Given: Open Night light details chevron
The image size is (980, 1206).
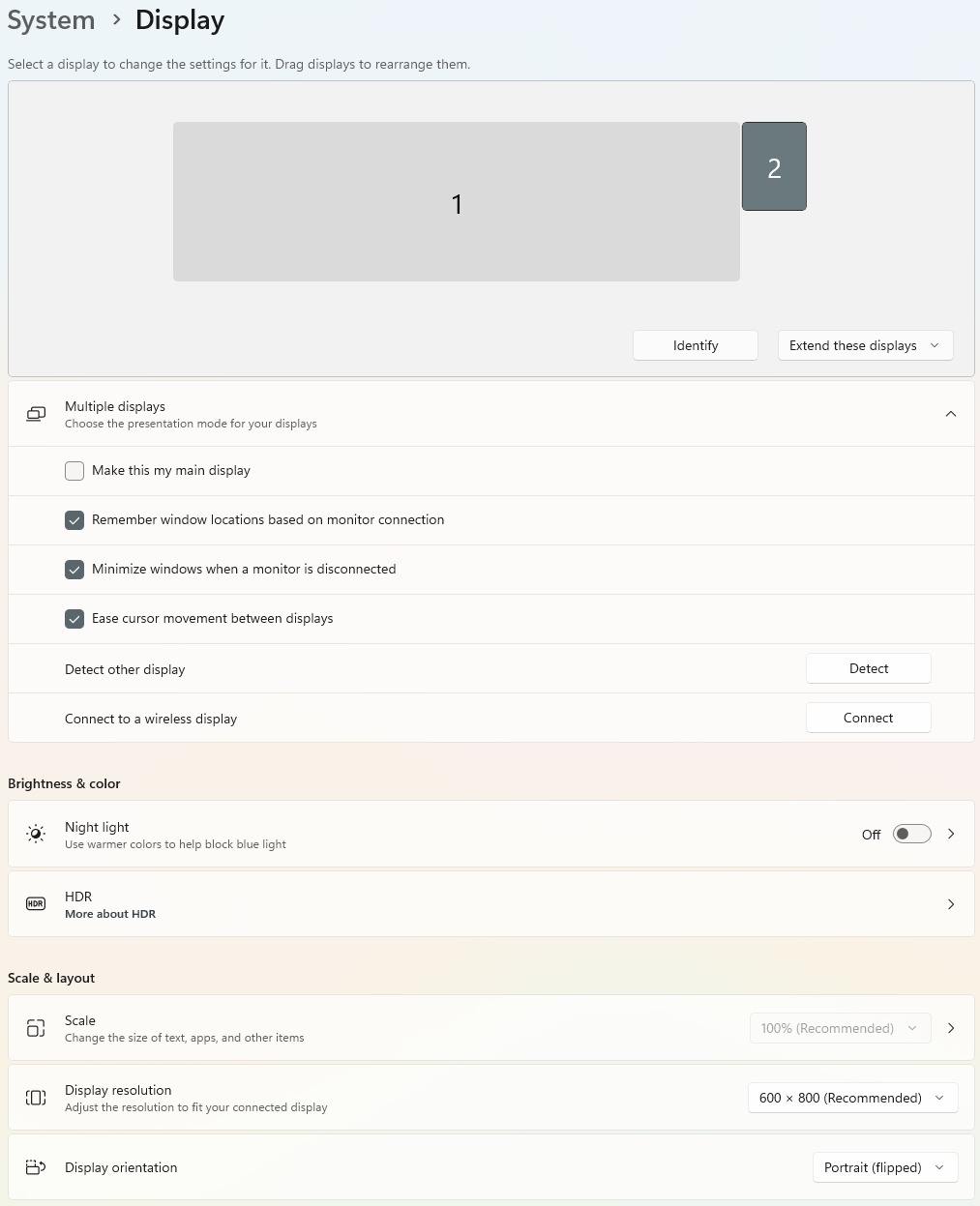Looking at the screenshot, I should pyautogui.click(x=950, y=834).
